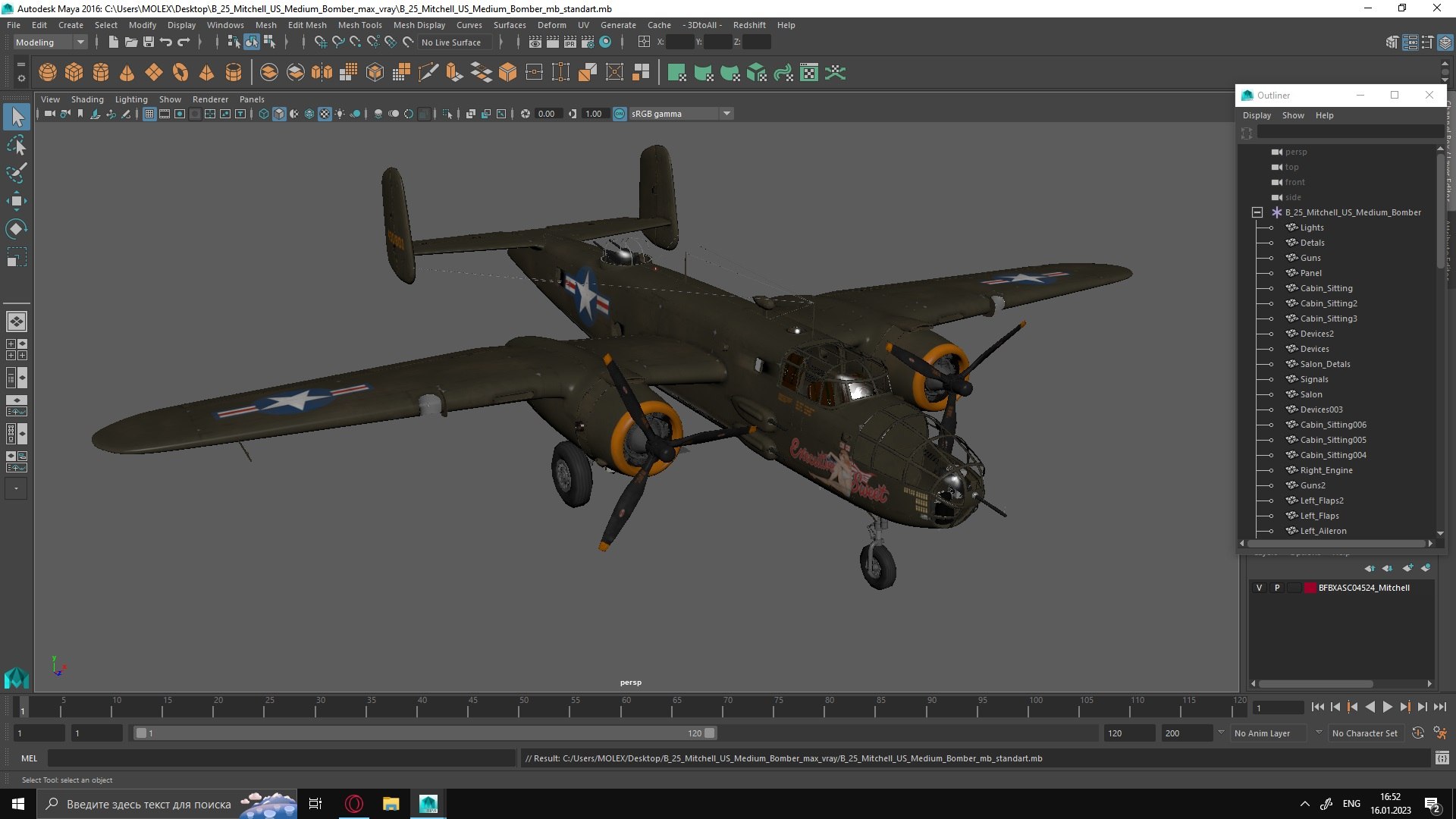The width and height of the screenshot is (1456, 819).
Task: Open the viewport Shading menu
Action: tap(87, 99)
